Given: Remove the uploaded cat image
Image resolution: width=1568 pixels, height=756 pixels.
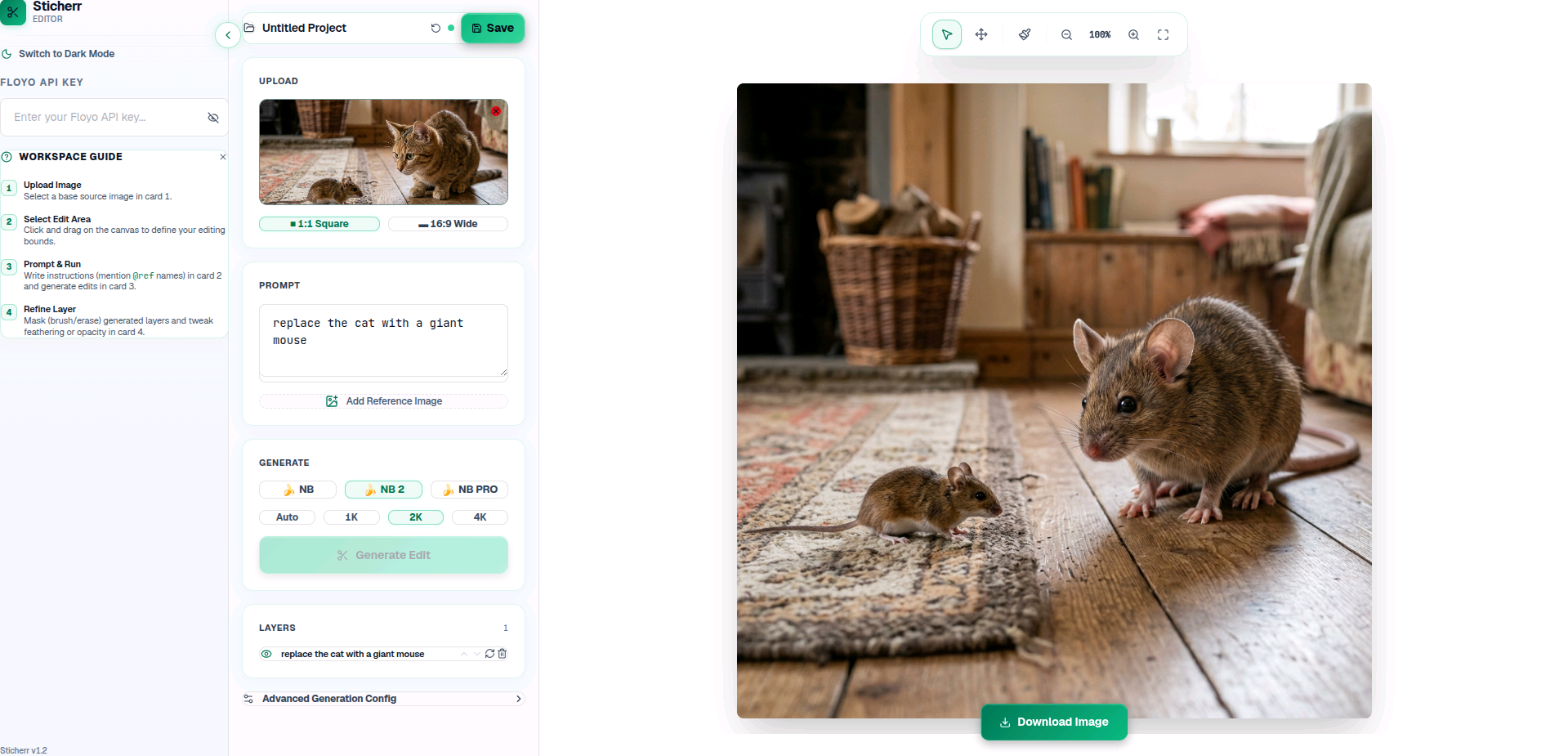Looking at the screenshot, I should (x=496, y=110).
